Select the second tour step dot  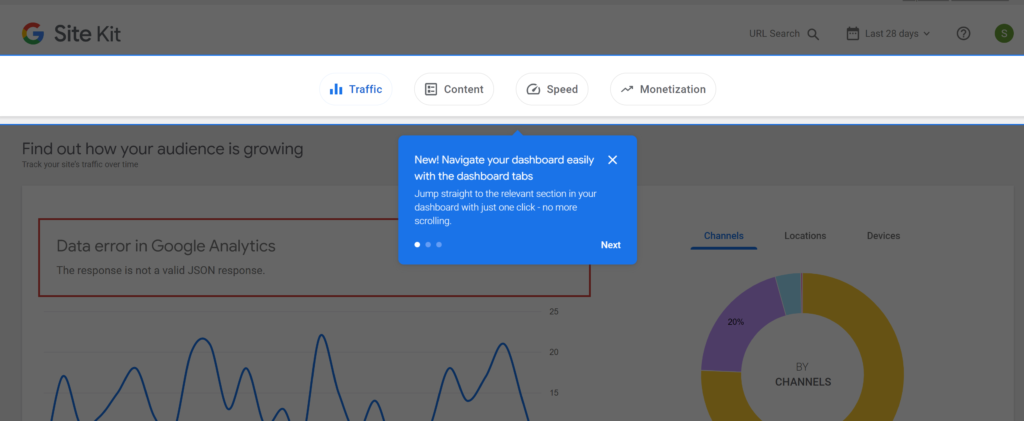click(x=428, y=245)
